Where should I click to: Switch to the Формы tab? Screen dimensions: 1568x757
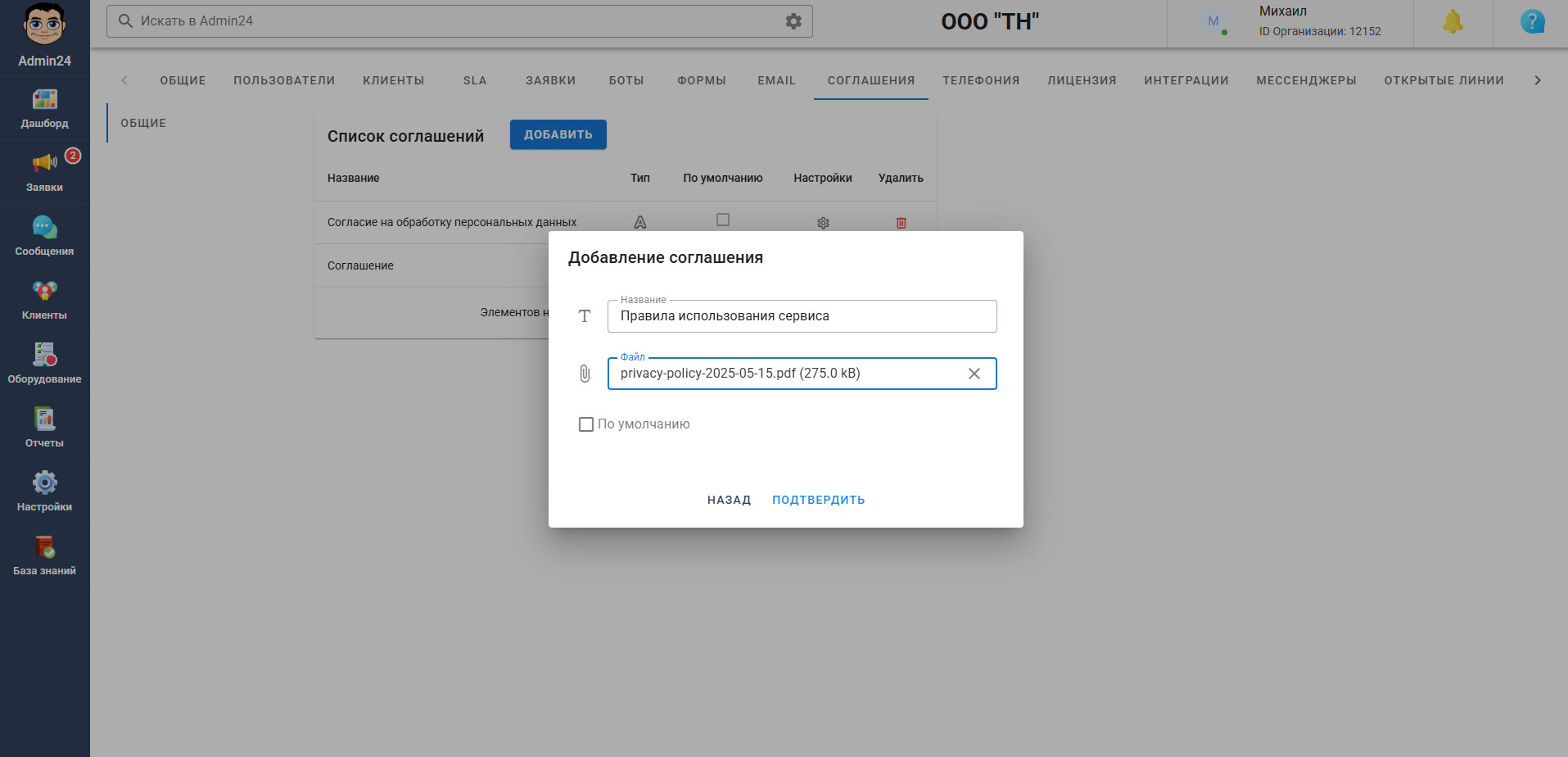[x=702, y=80]
